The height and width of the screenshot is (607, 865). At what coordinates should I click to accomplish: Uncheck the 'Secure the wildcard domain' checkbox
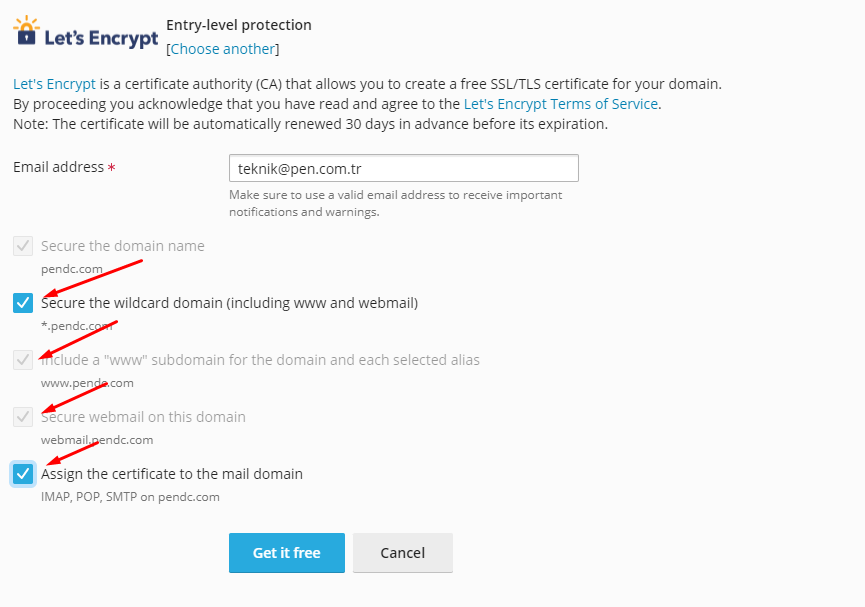[x=23, y=303]
